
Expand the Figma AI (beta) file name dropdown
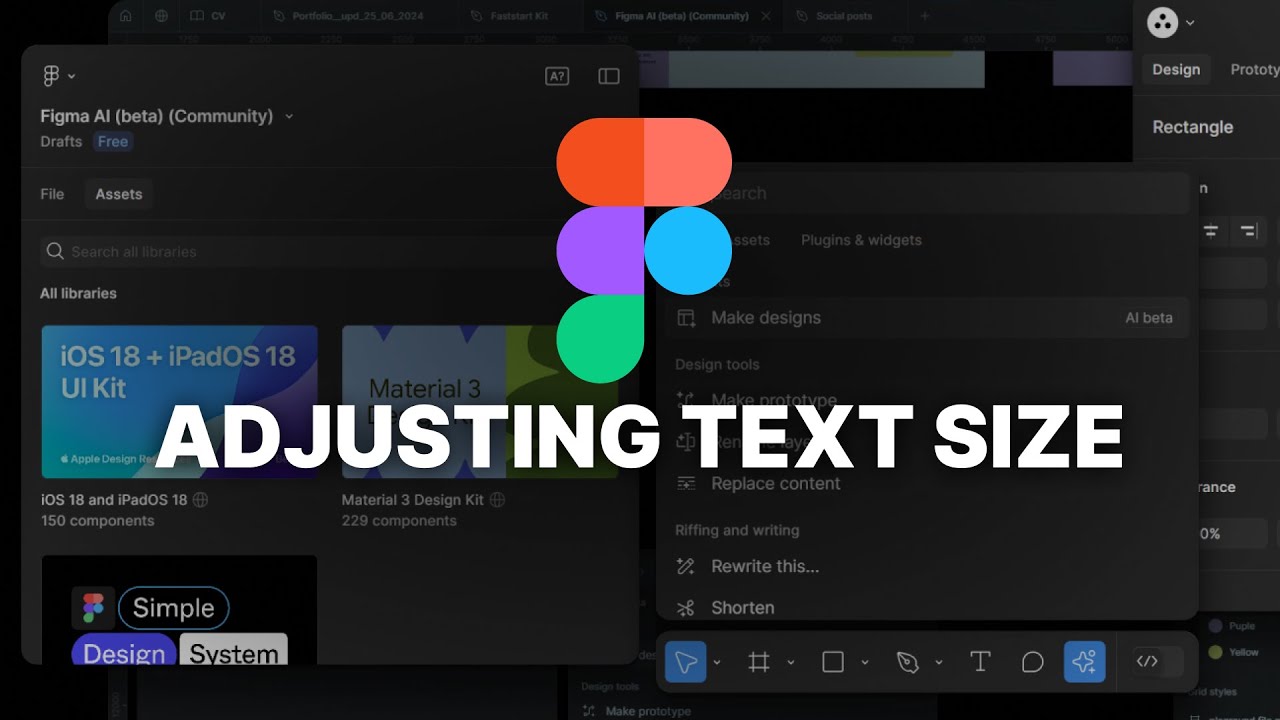pyautogui.click(x=289, y=116)
